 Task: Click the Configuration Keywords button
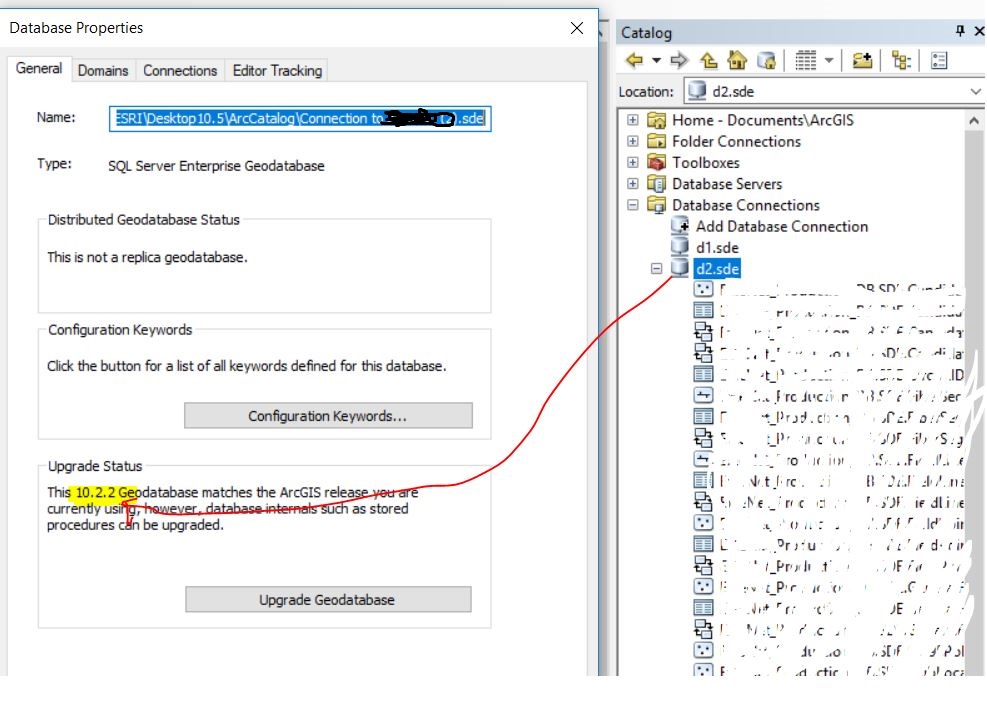pyautogui.click(x=328, y=416)
